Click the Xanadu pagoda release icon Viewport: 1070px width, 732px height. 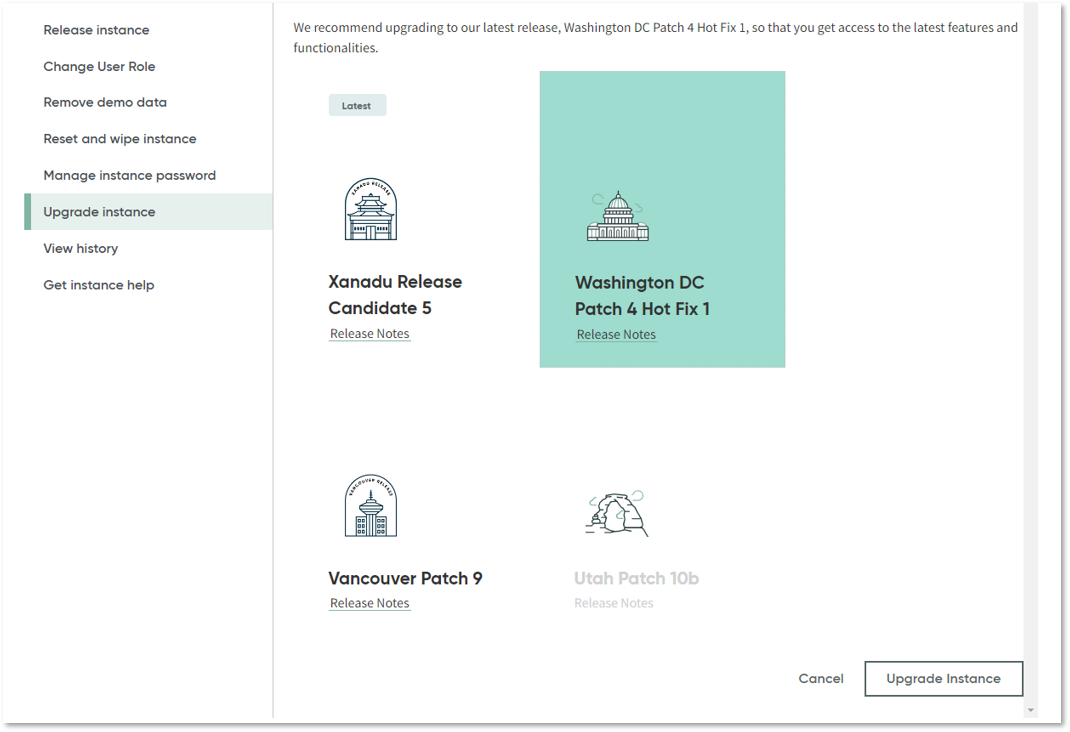[370, 208]
